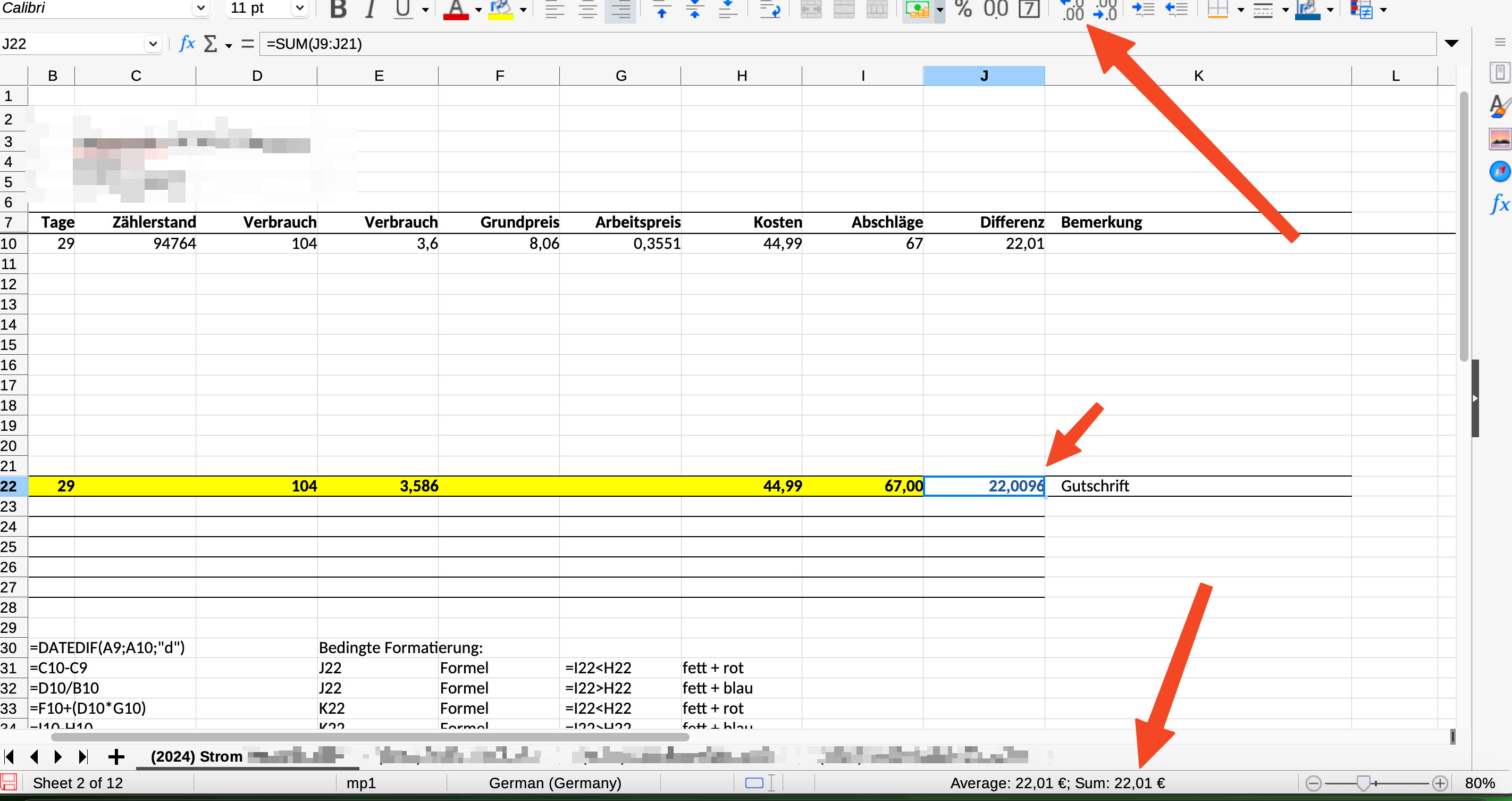The image size is (1512, 801).
Task: Toggle italic formatting
Action: point(370,9)
